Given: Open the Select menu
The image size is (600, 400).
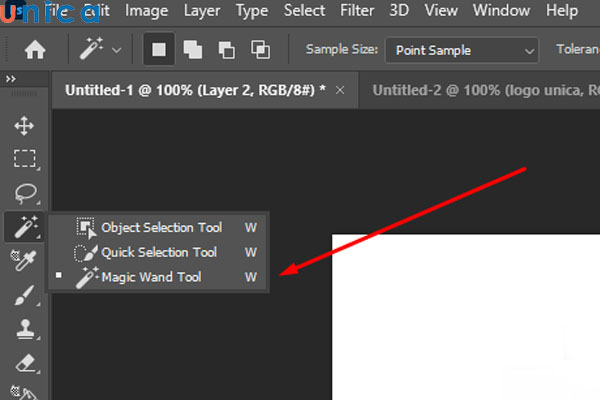Looking at the screenshot, I should (x=304, y=10).
